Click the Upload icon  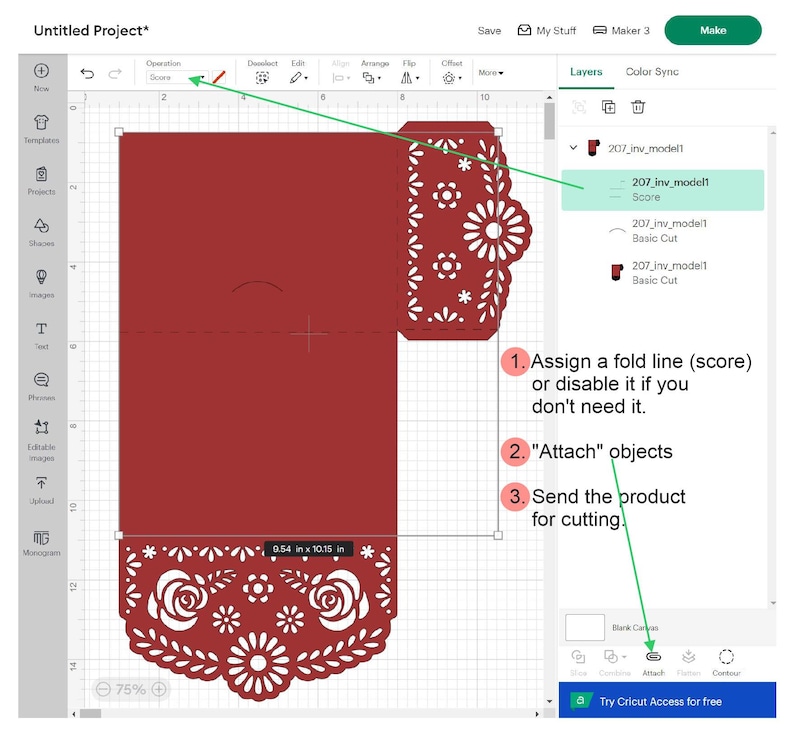(x=41, y=483)
